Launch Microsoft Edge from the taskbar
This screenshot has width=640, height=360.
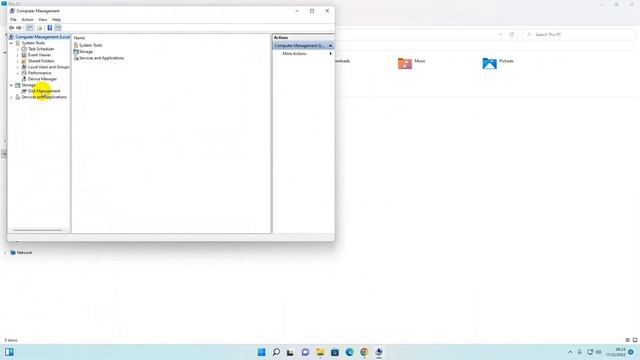[x=349, y=352]
